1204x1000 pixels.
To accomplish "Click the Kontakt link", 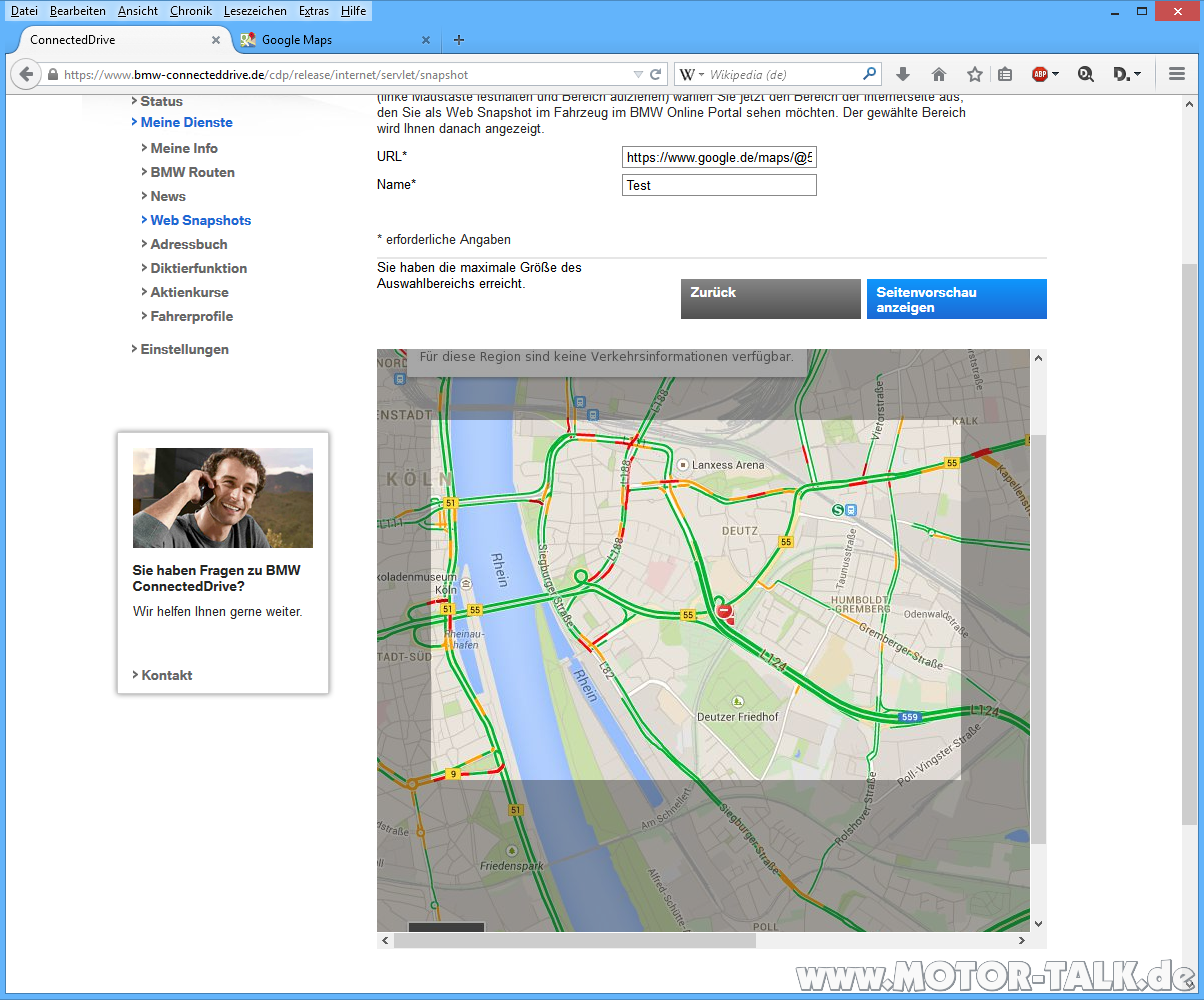I will pos(166,675).
